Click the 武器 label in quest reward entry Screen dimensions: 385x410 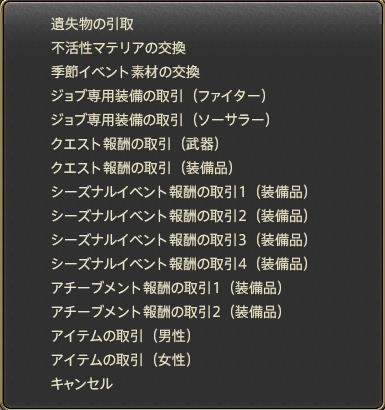(x=200, y=144)
